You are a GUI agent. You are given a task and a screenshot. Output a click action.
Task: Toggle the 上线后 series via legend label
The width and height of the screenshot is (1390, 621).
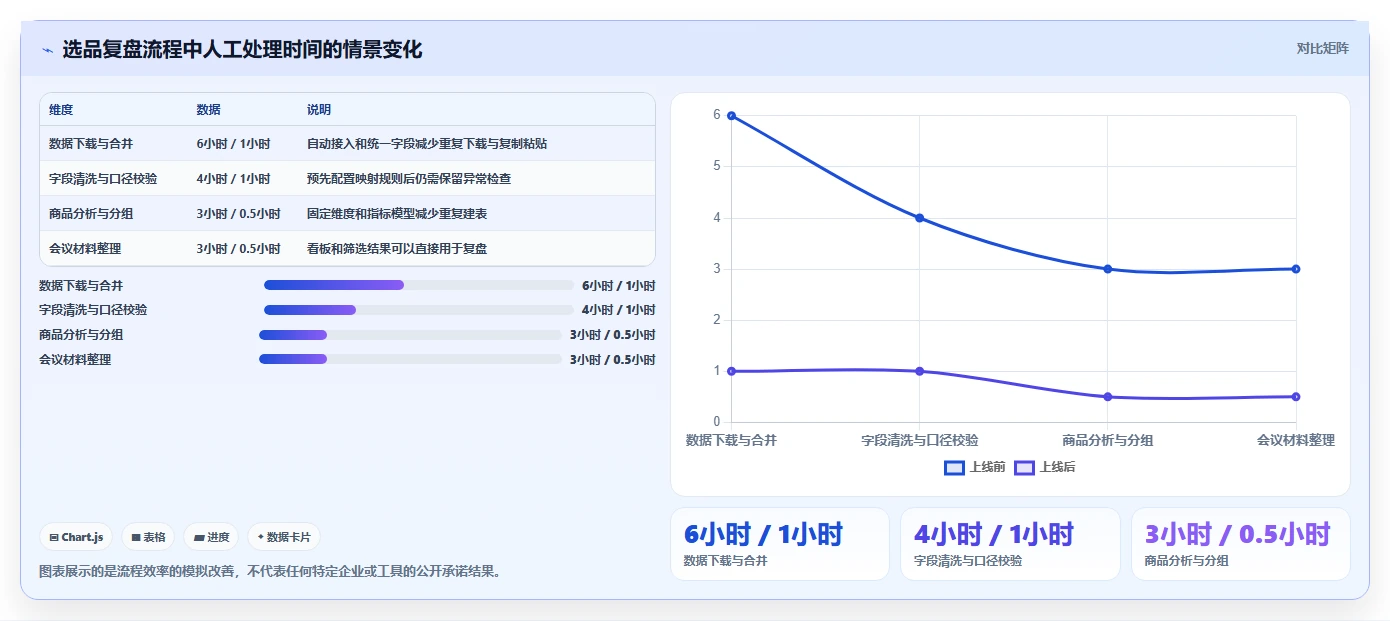pyautogui.click(x=1057, y=467)
